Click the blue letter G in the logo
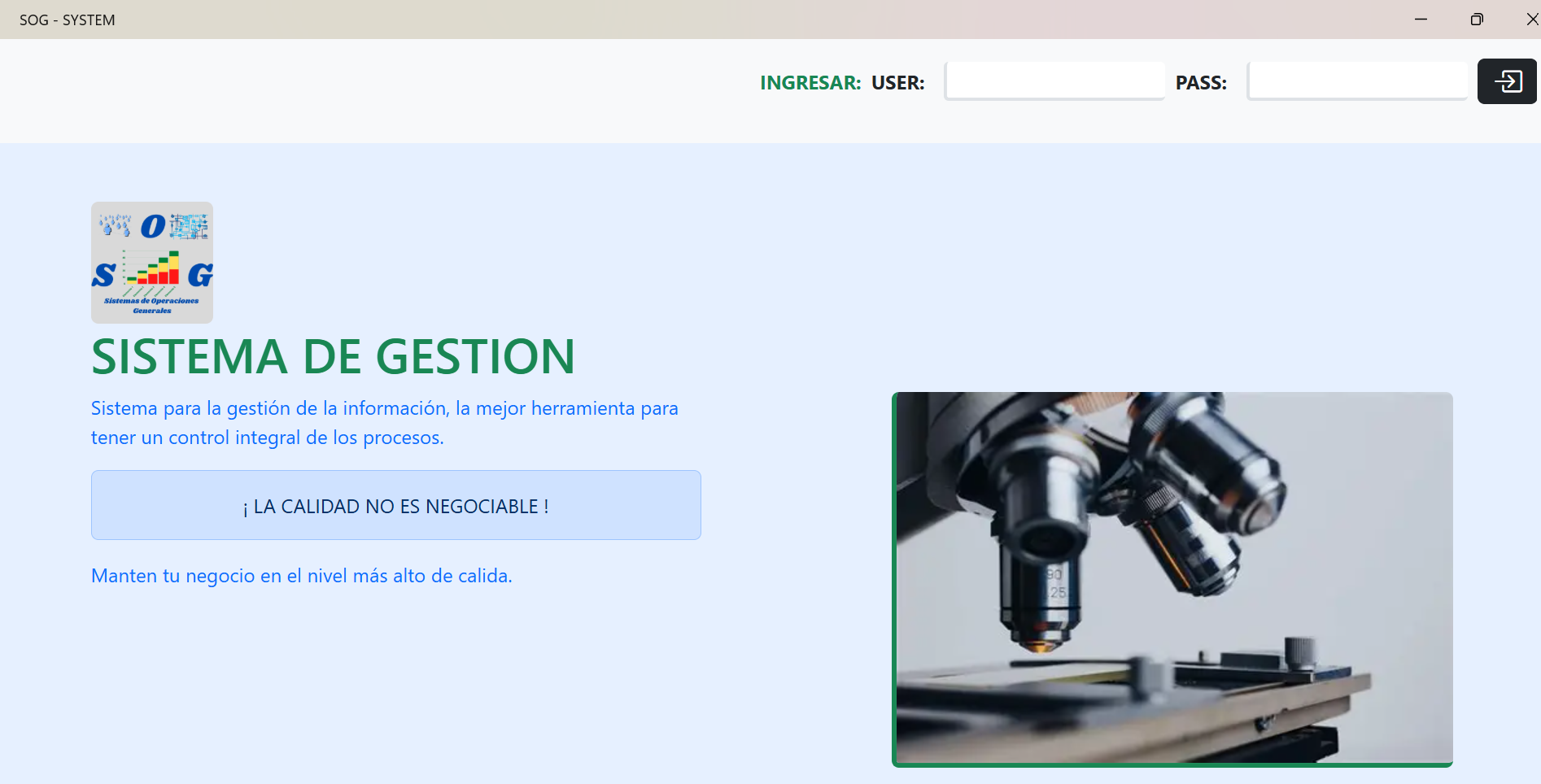The height and width of the screenshot is (784, 1541). (x=200, y=276)
